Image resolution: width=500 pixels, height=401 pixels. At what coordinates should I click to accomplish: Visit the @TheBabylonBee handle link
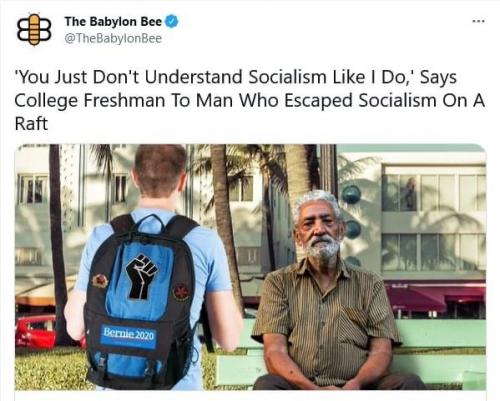point(113,39)
